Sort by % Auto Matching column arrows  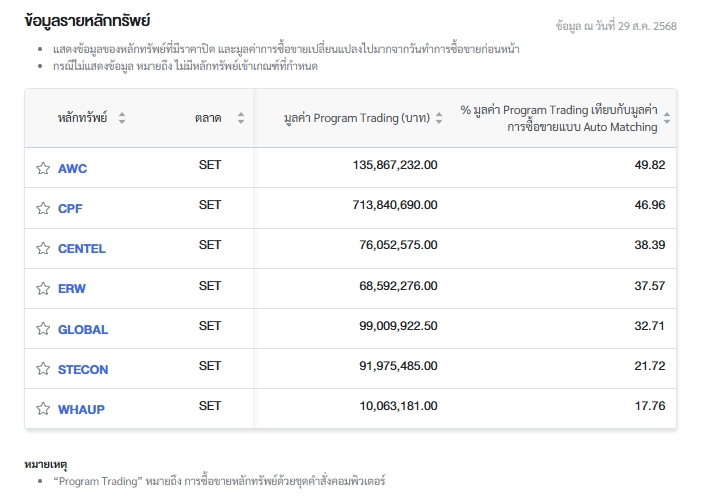[x=667, y=118]
